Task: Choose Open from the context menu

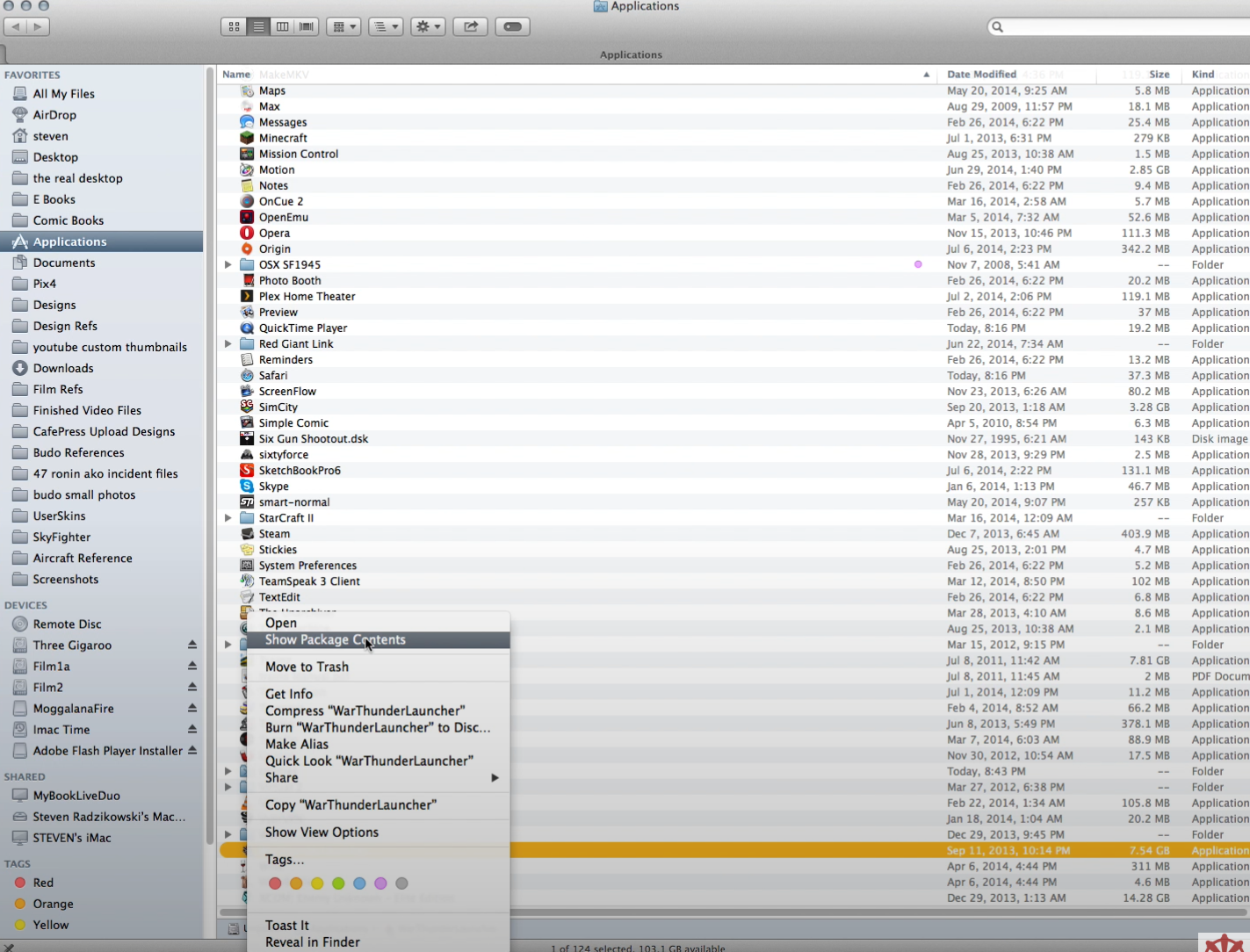Action: (378, 623)
